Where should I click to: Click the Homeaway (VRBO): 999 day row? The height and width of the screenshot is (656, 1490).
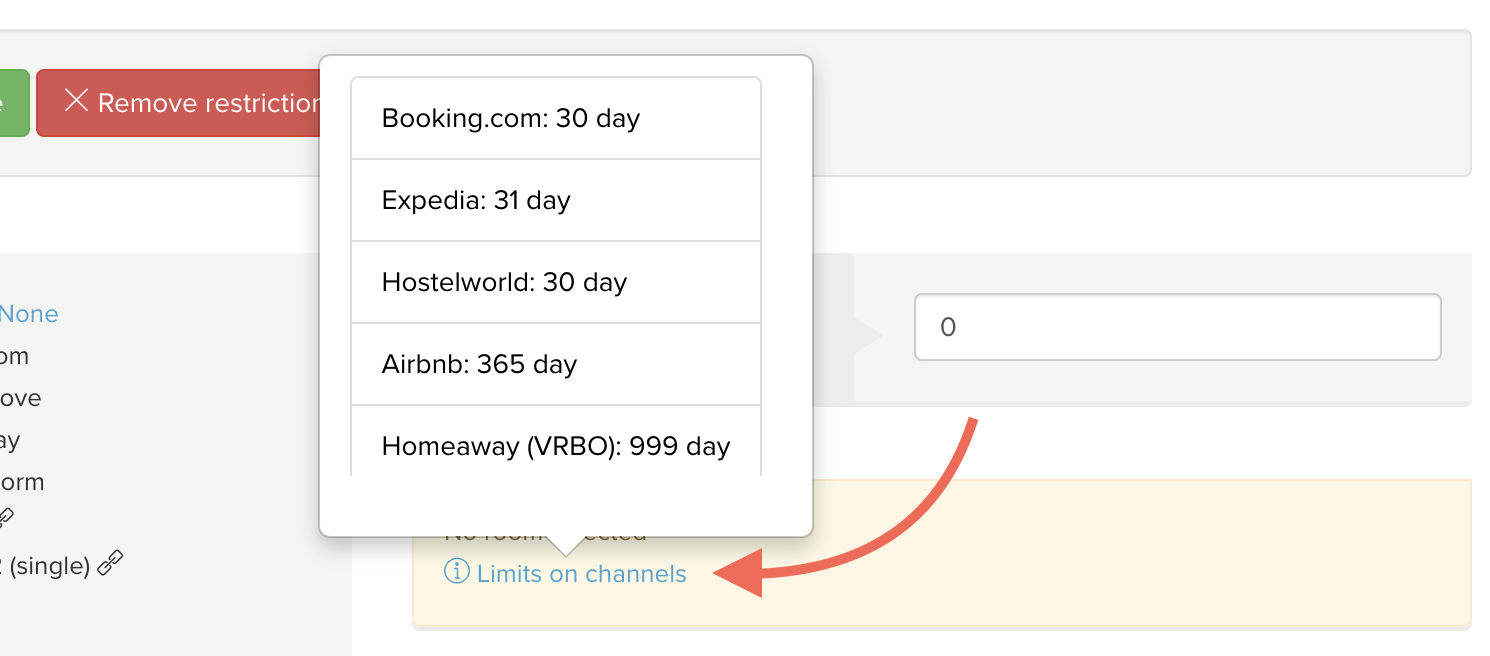555,445
